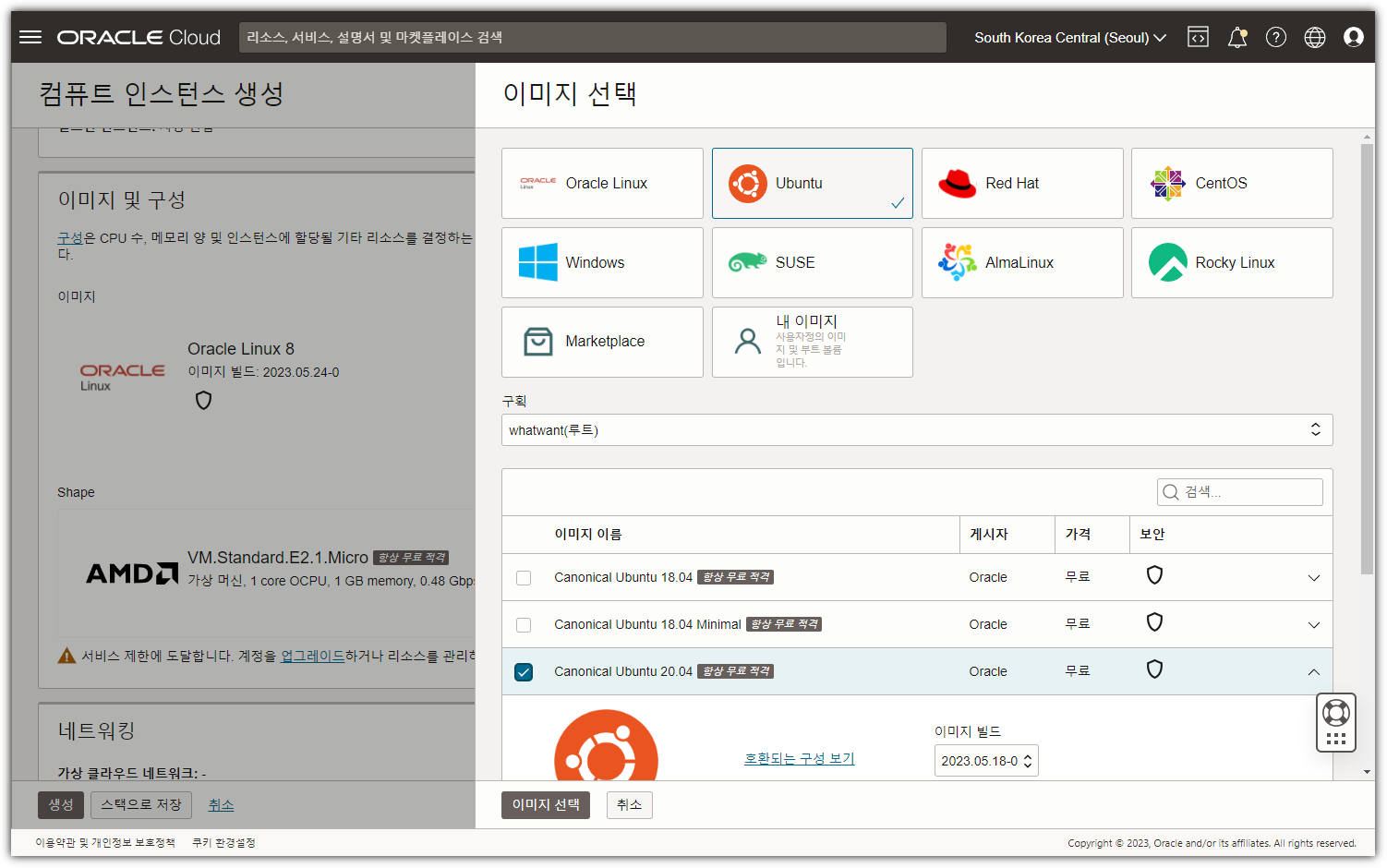1387x868 pixels.
Task: Click the large Ubuntu logo in expanded row
Action: (x=606, y=745)
